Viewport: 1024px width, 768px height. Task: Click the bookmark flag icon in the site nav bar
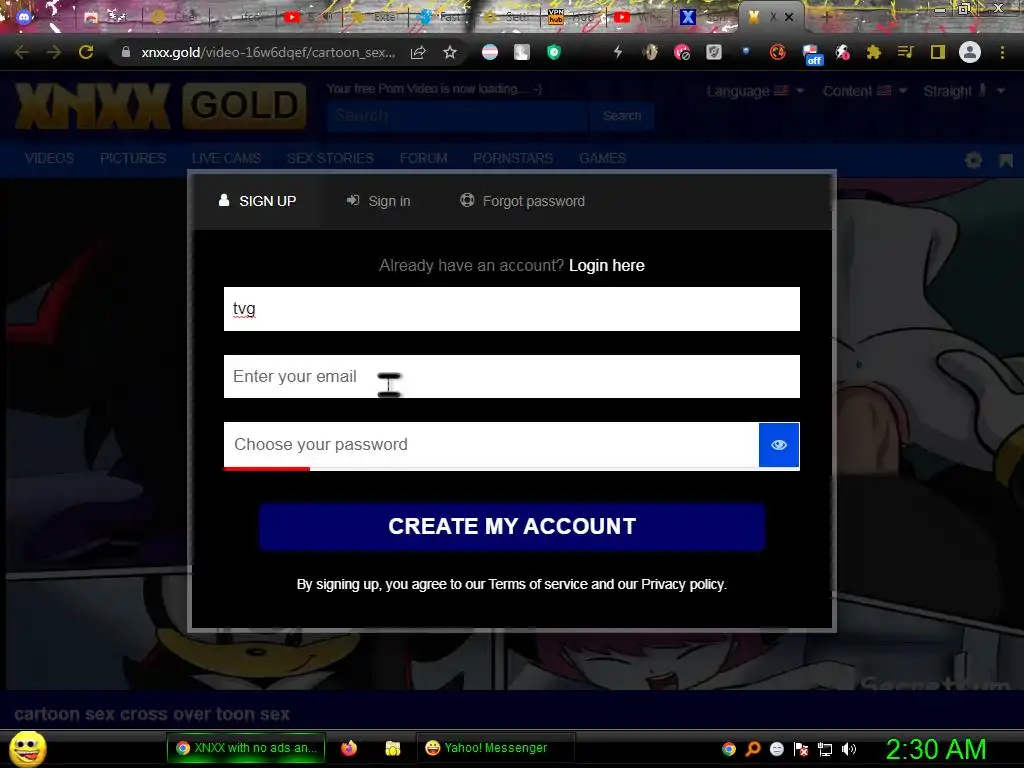tap(1006, 160)
